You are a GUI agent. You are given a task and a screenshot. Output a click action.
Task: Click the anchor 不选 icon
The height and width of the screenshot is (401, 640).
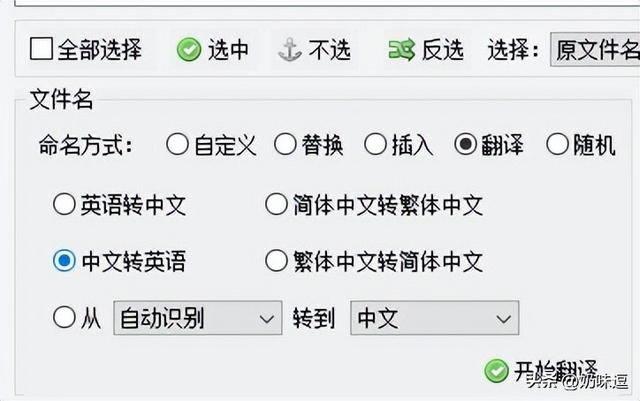point(289,49)
